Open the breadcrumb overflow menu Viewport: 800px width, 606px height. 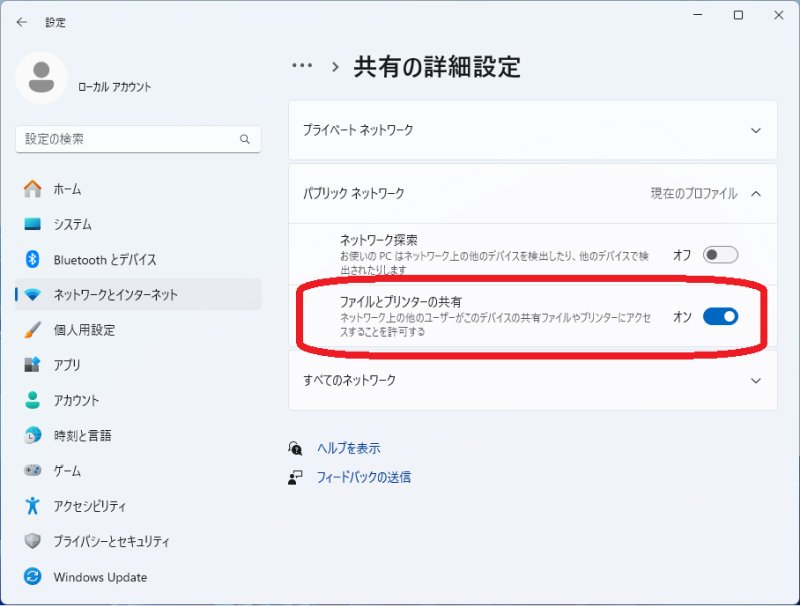[302, 66]
